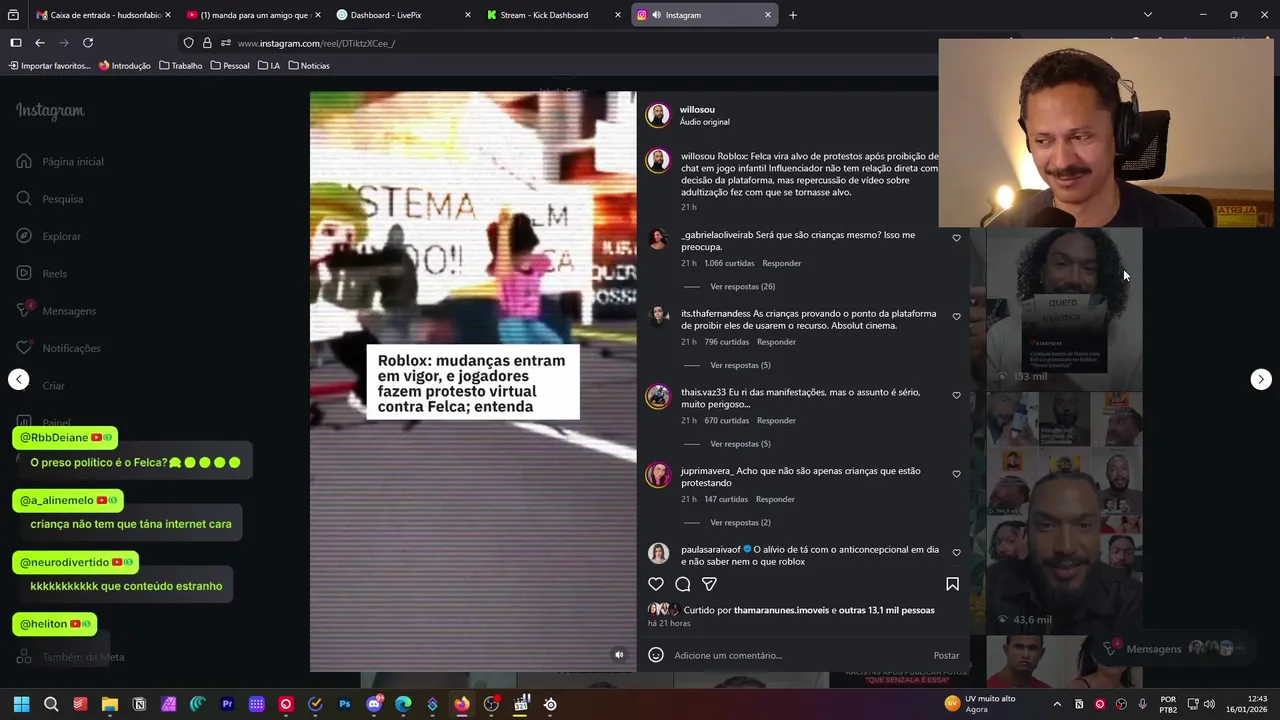
Task: Click the comment bubble icon under the reel
Action: pyautogui.click(x=683, y=584)
